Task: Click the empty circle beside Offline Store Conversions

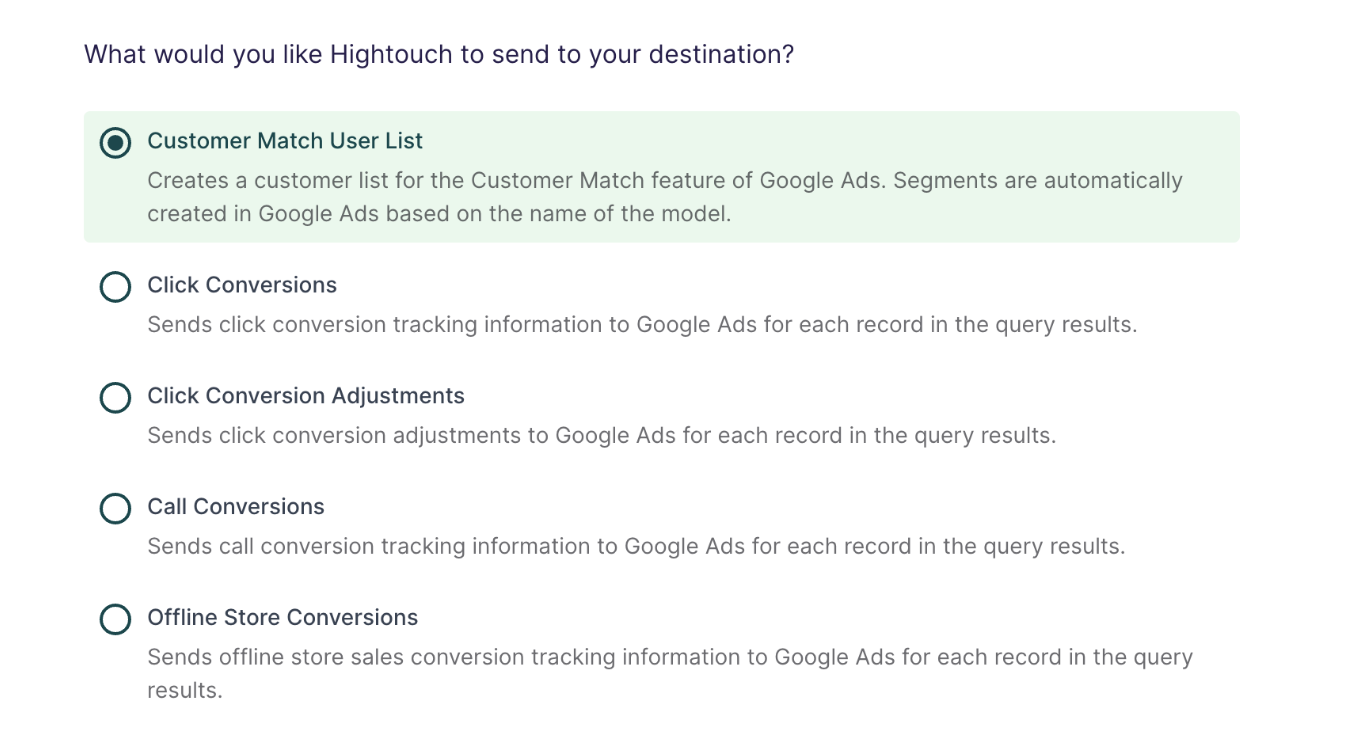Action: coord(115,619)
